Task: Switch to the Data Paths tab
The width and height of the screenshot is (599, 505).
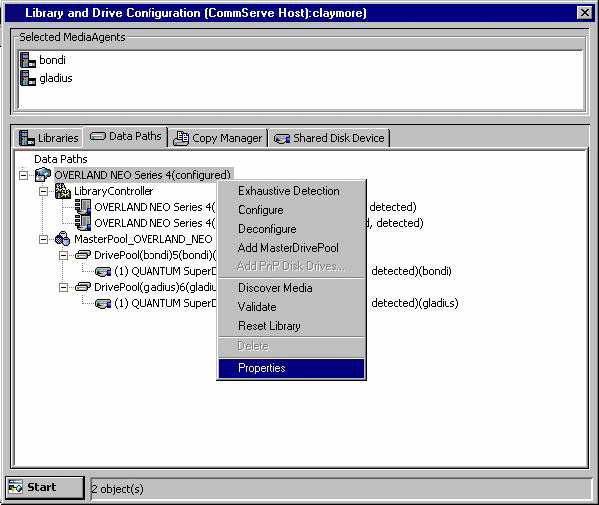Action: pos(126,136)
